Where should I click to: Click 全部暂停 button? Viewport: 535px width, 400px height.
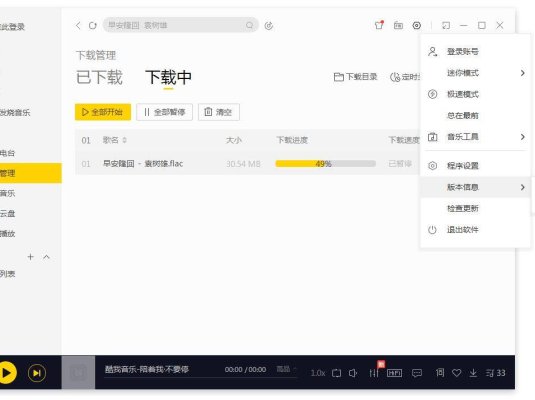(x=164, y=112)
